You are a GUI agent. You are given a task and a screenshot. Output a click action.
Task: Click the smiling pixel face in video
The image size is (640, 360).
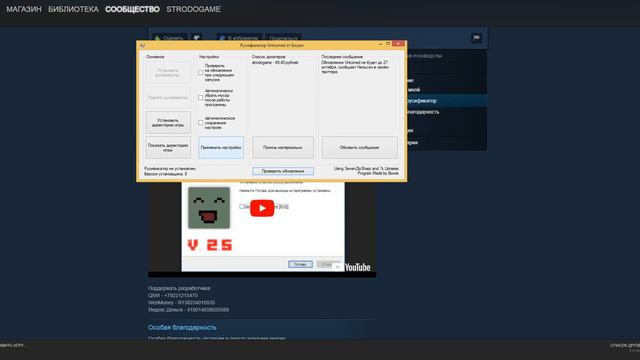point(209,208)
